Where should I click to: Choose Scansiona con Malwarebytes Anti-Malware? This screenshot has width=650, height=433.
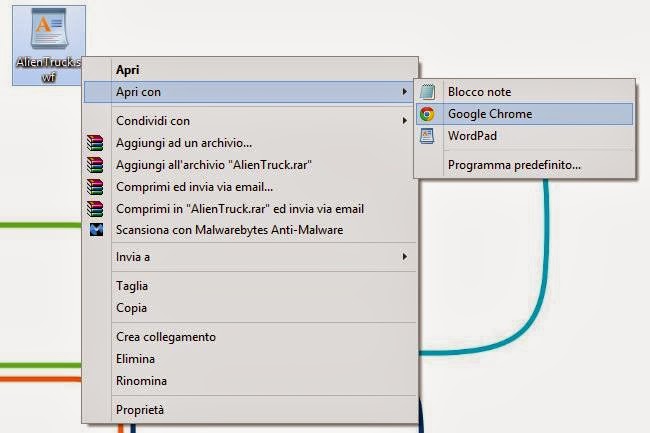point(250,230)
